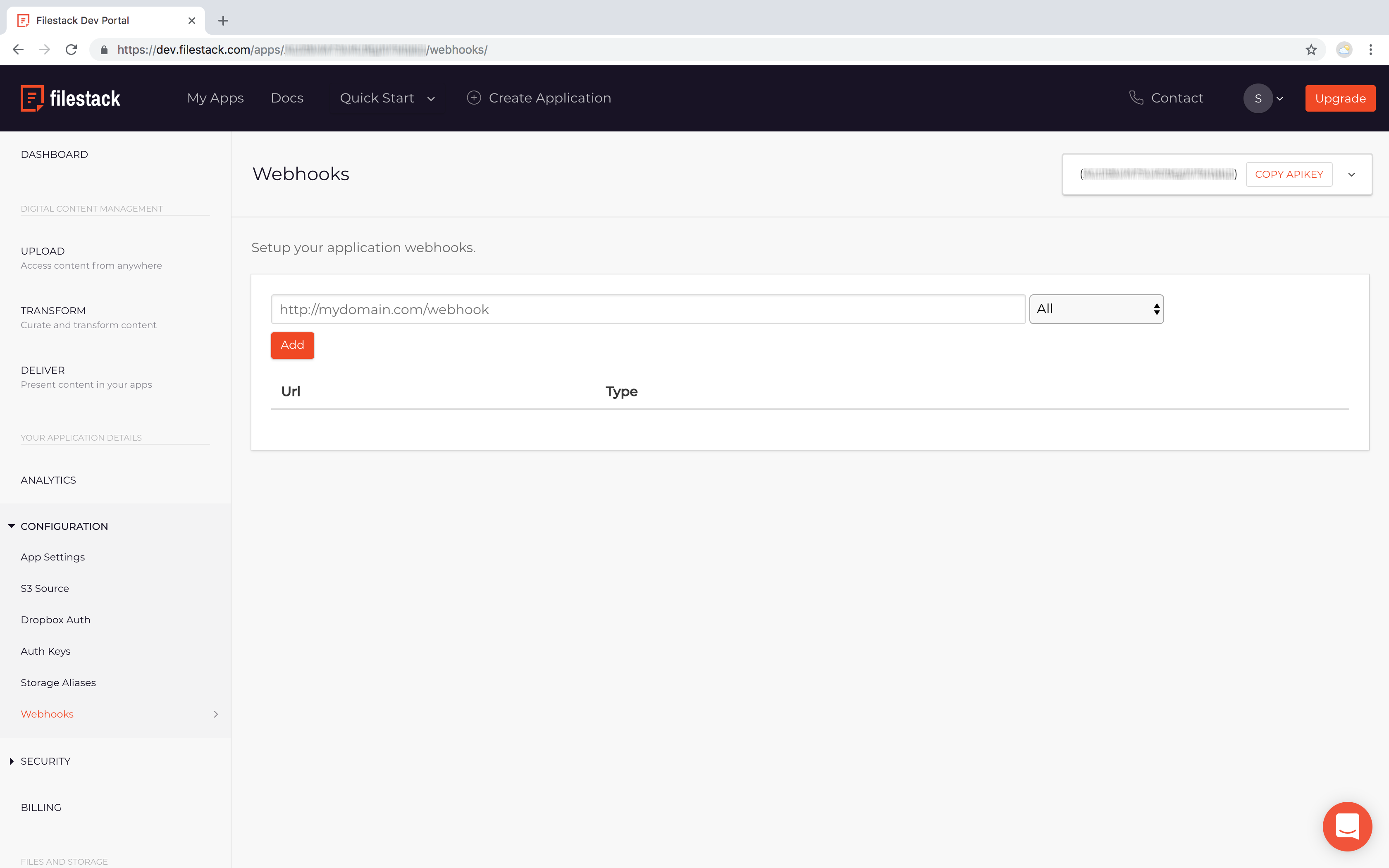This screenshot has height=868, width=1389.
Task: Reload the page with refresh icon
Action: pyautogui.click(x=71, y=49)
